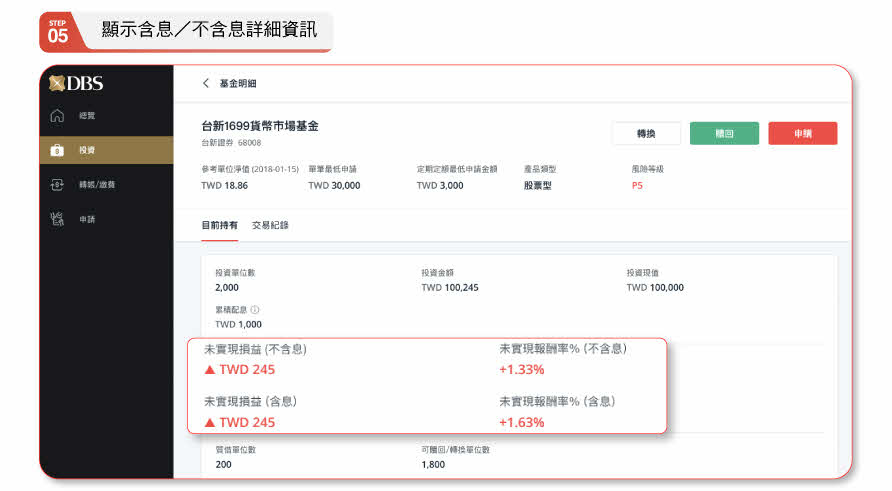The height and width of the screenshot is (491, 892).
Task: Click current value TWD 100,000
Action: [x=655, y=287]
